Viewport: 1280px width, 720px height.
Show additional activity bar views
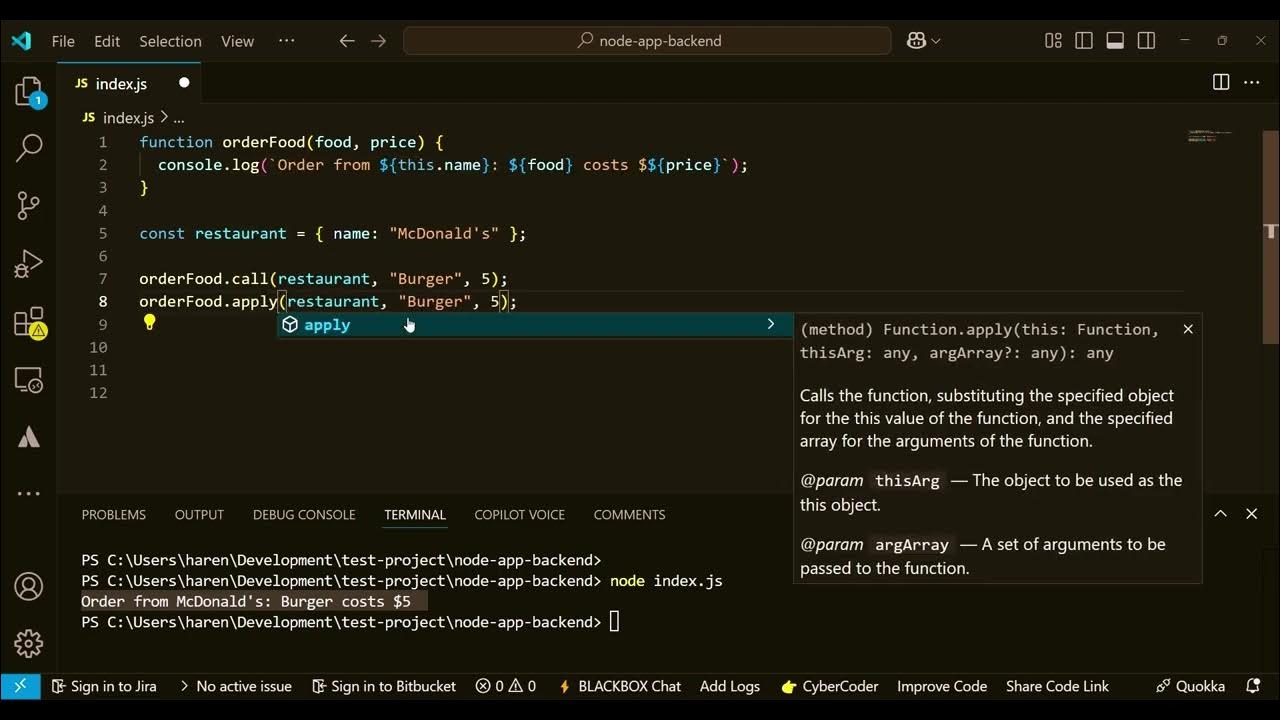pos(29,493)
